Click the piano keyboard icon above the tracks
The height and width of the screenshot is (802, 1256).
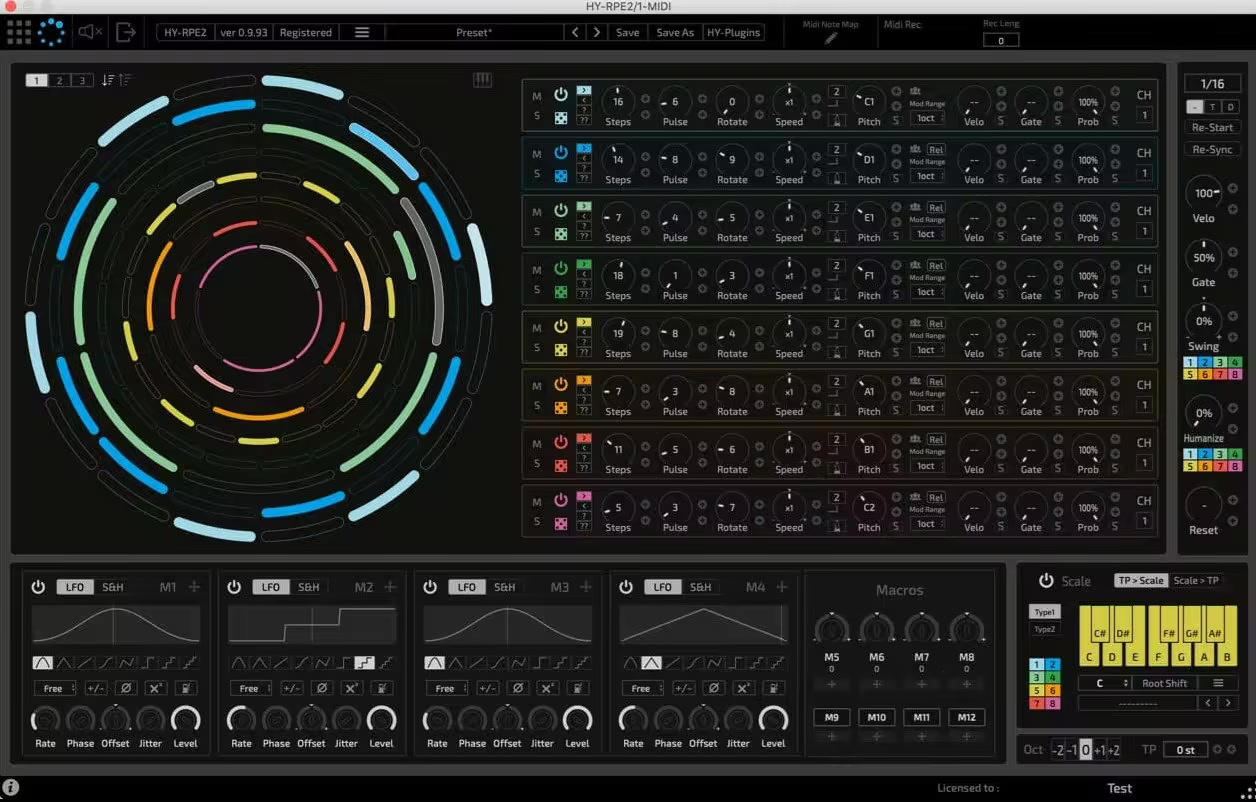coord(482,80)
